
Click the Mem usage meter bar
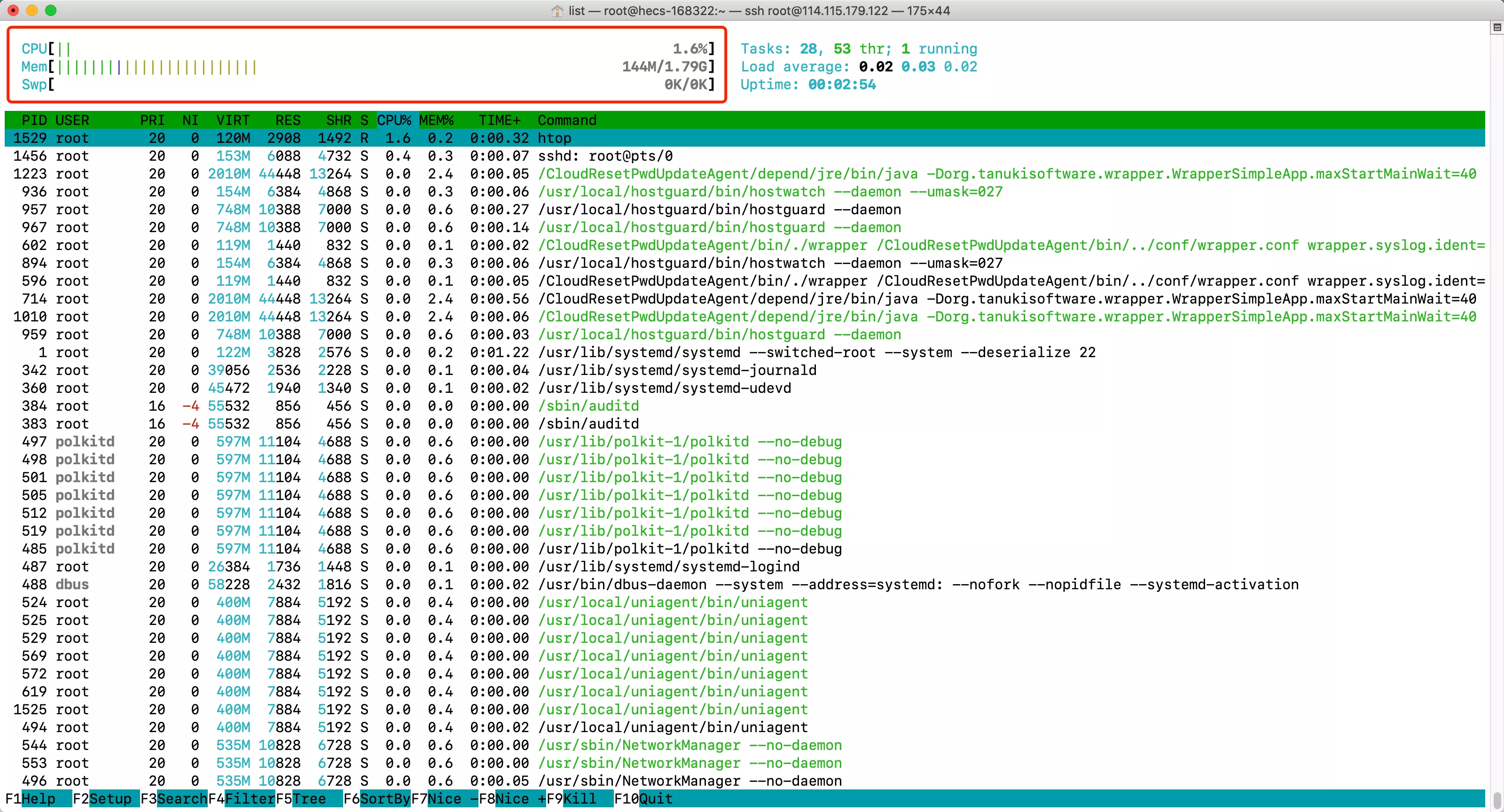point(368,67)
